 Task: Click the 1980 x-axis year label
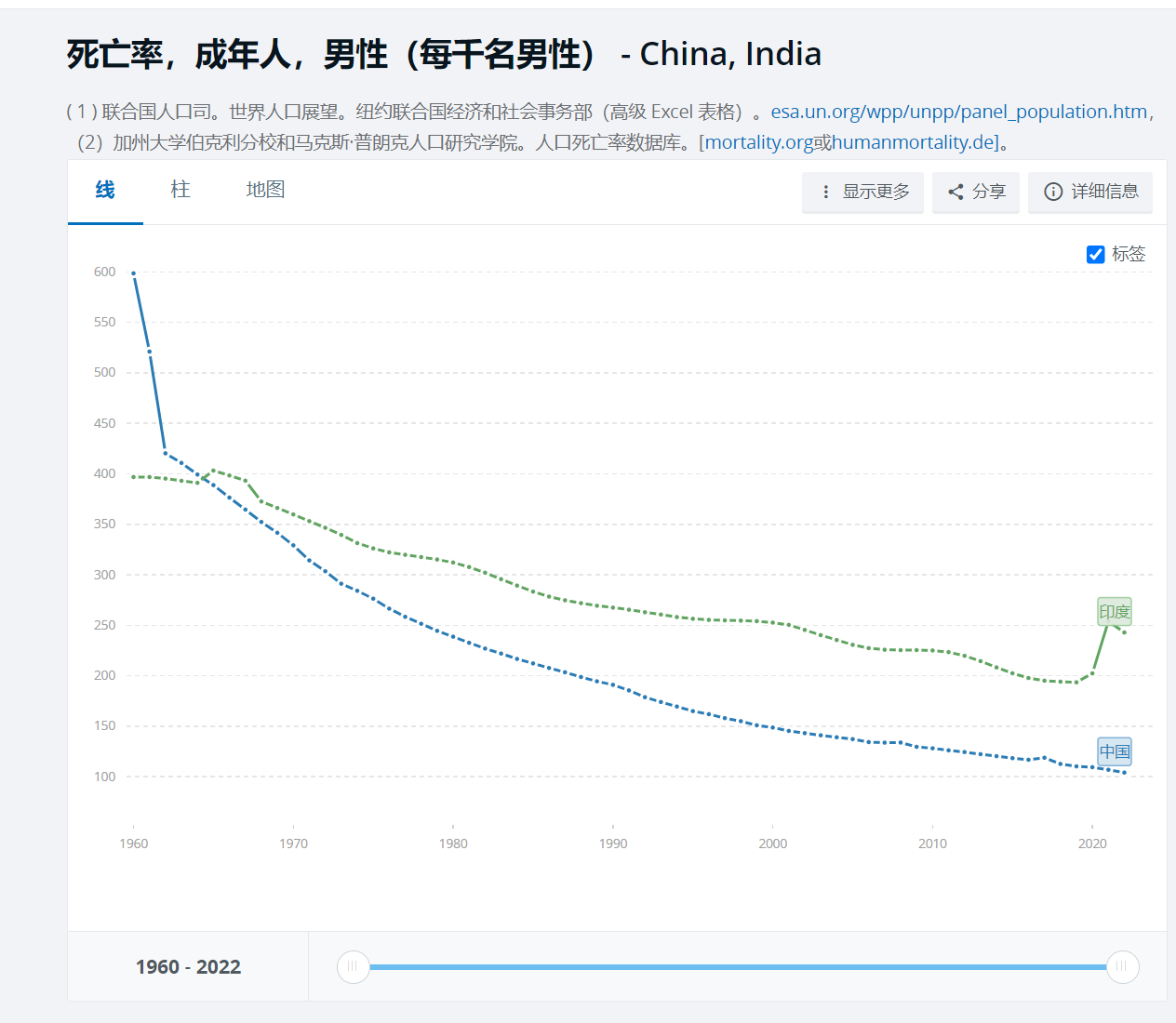453,844
